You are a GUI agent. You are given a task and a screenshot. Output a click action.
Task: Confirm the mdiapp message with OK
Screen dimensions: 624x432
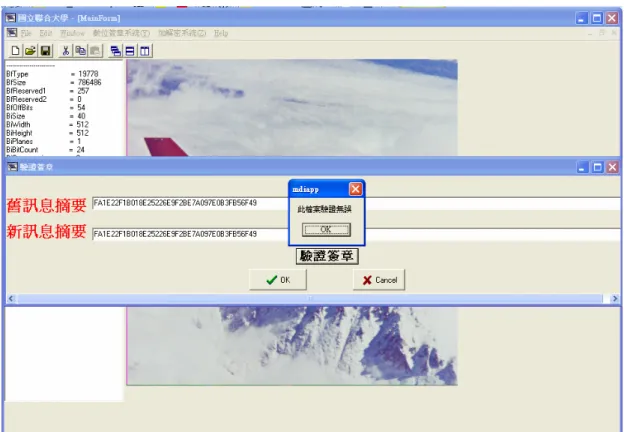(x=326, y=230)
